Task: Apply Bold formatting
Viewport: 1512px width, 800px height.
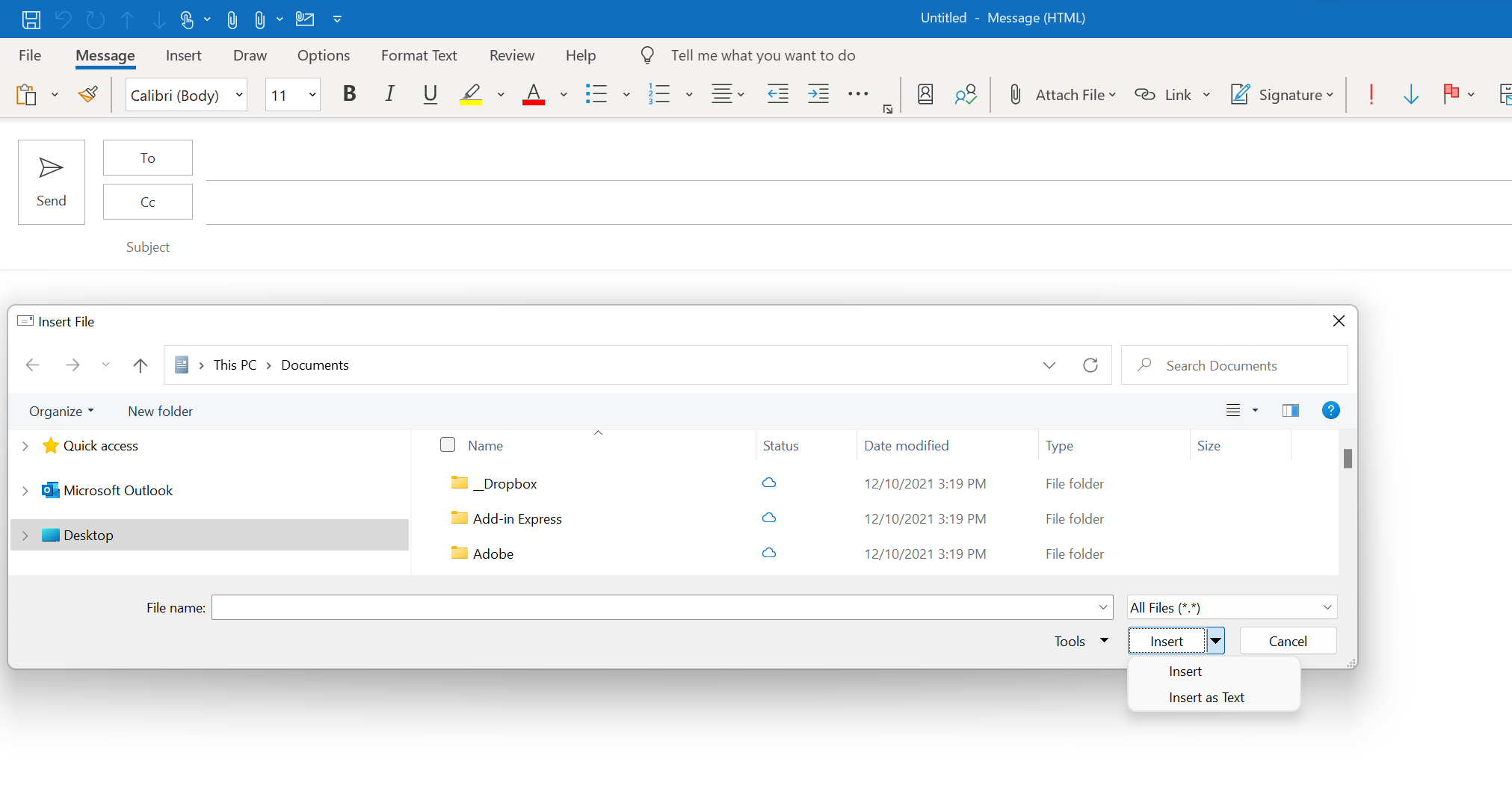Action: click(349, 94)
